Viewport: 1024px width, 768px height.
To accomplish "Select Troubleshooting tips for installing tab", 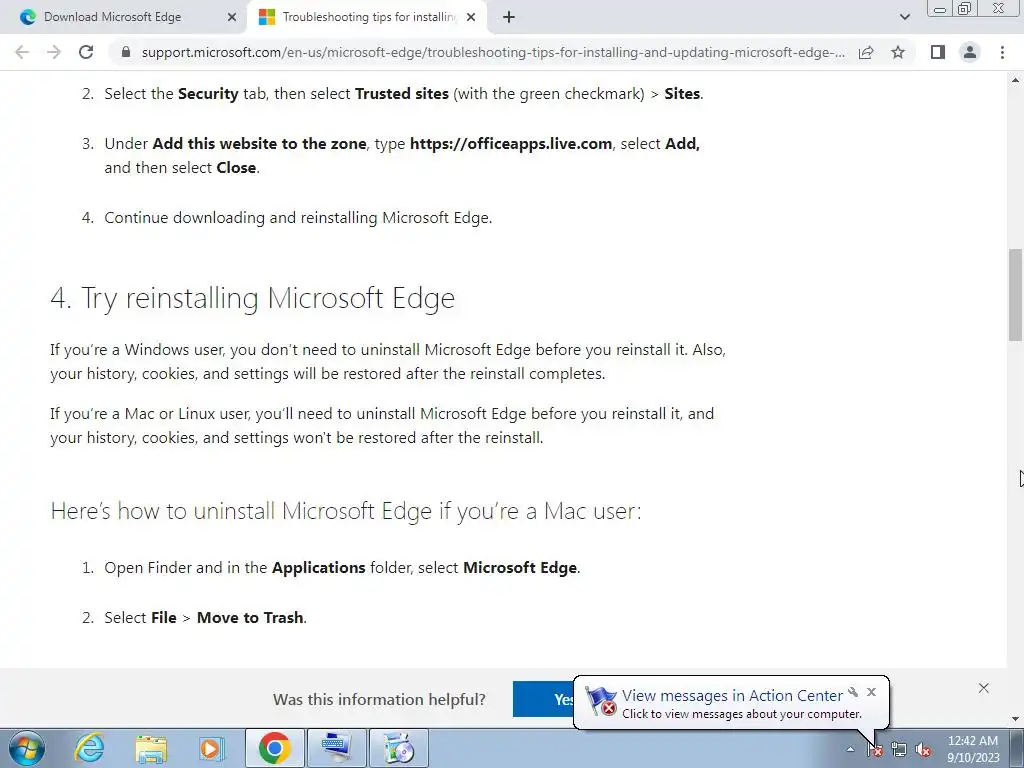I will [369, 17].
